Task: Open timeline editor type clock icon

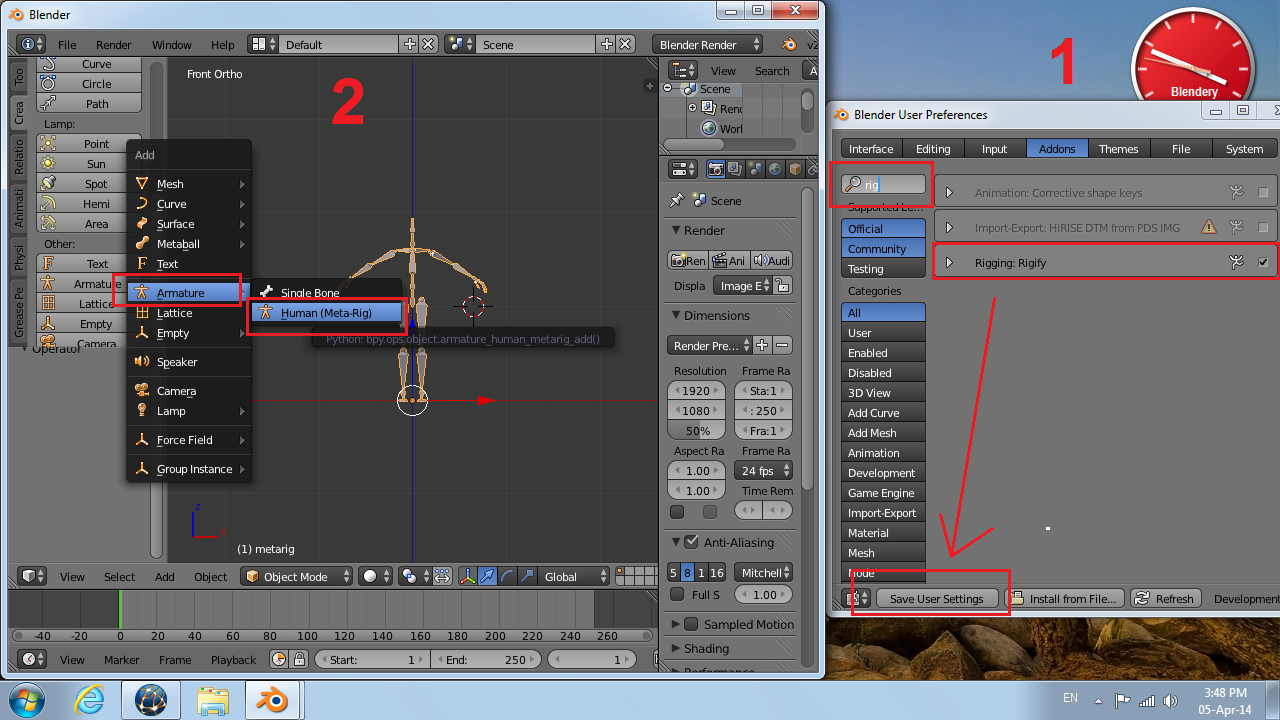Action: (33, 659)
